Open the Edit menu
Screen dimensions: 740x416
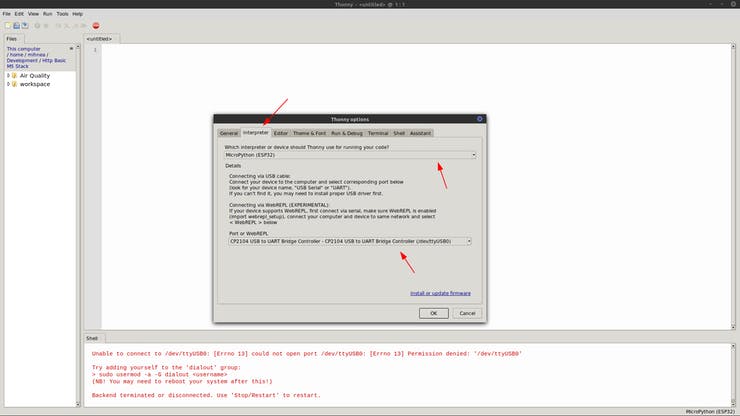tap(19, 14)
